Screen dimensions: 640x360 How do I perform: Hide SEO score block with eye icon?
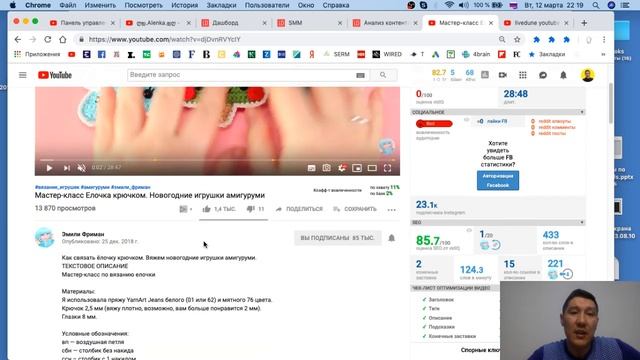tap(469, 231)
